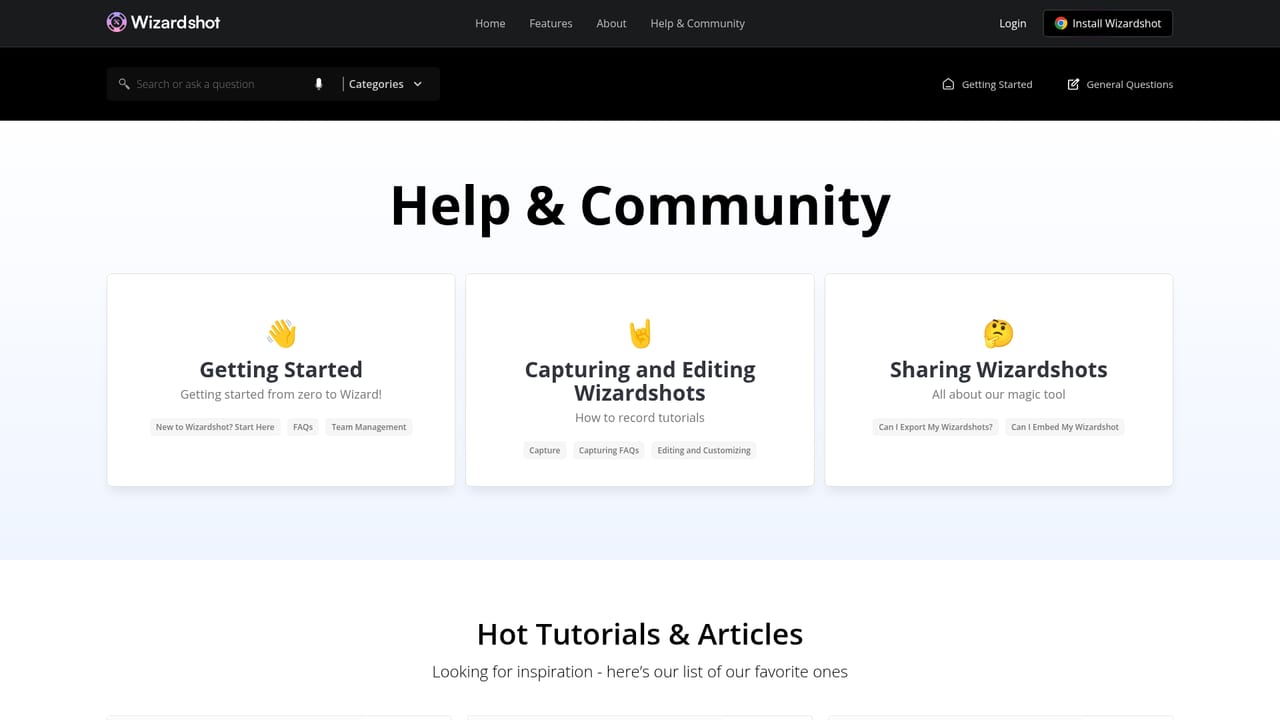Click 'Looking for inspiration' subtitle text
1280x720 pixels.
pos(640,672)
